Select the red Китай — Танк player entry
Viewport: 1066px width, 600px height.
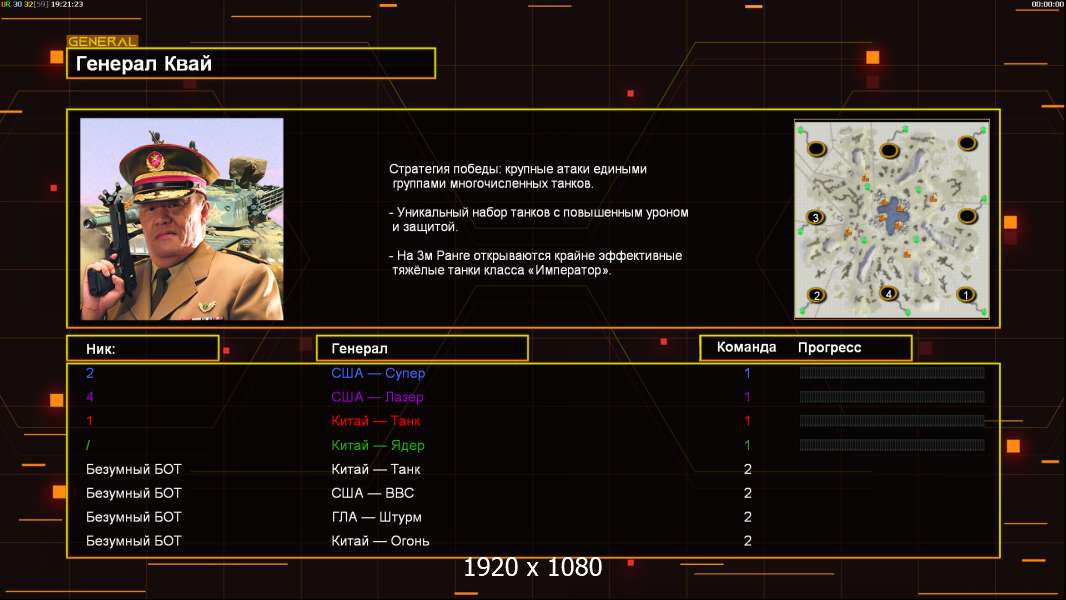pos(376,421)
